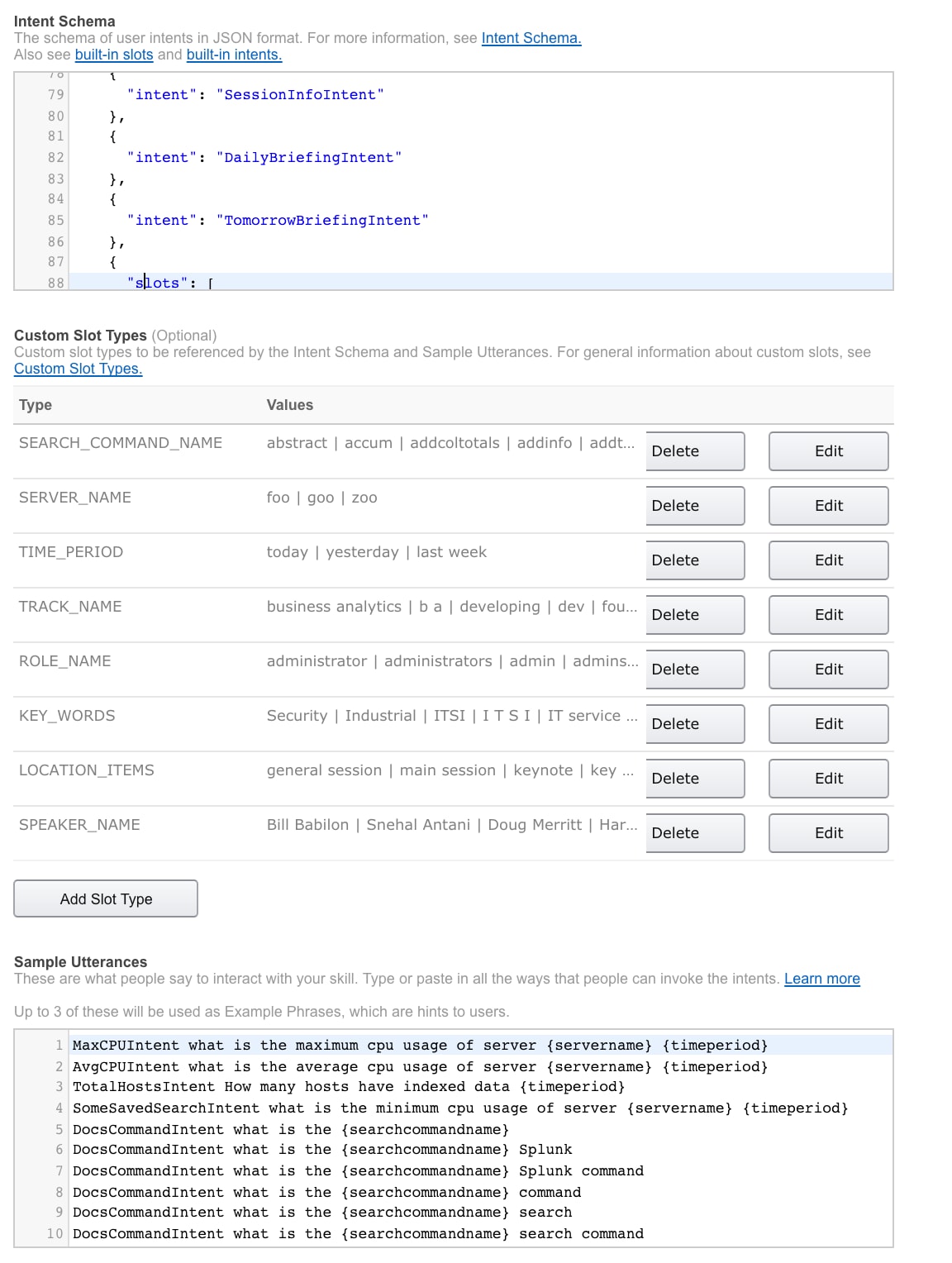
Task: Delete the TRACK_NAME slot type
Action: coord(695,615)
